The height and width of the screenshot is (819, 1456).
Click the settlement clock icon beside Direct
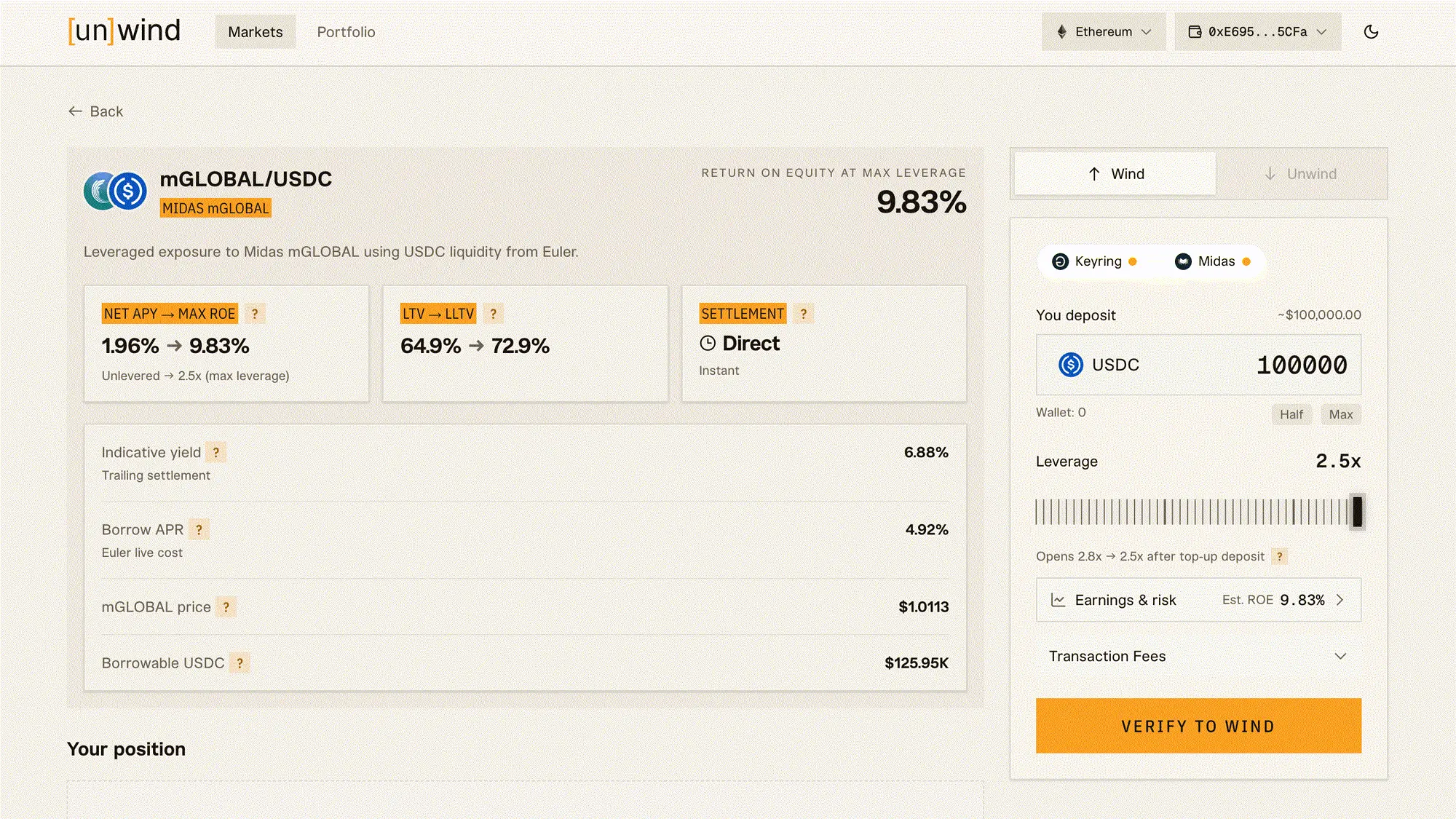coord(708,343)
